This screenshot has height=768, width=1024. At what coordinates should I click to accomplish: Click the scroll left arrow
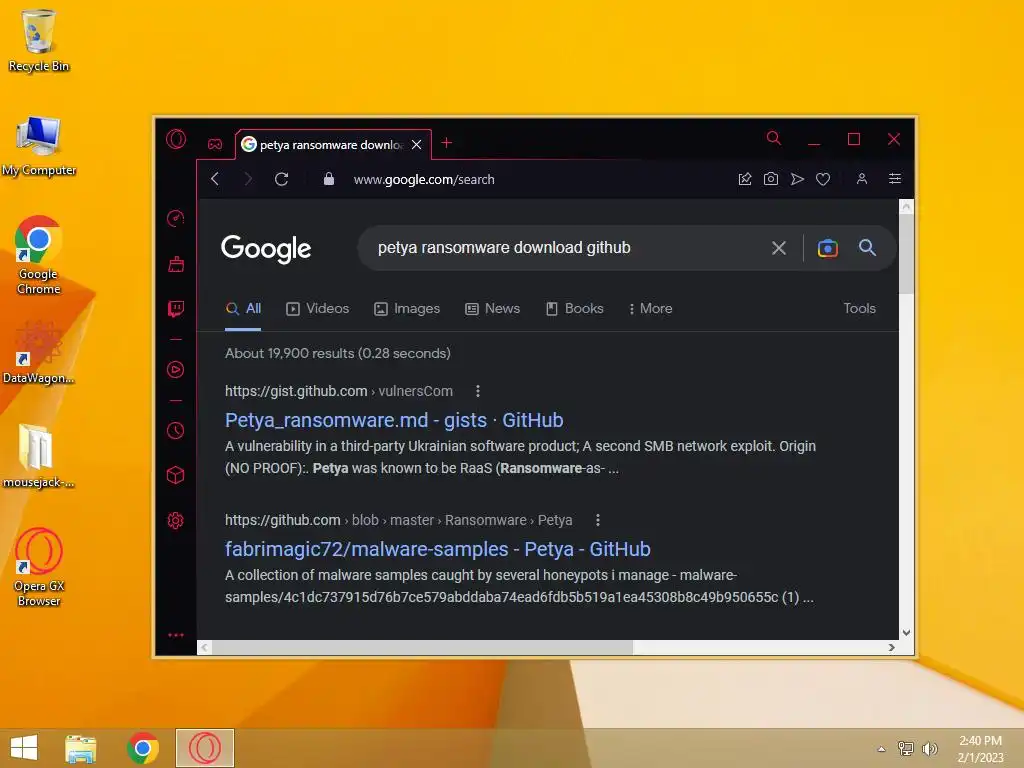[204, 647]
